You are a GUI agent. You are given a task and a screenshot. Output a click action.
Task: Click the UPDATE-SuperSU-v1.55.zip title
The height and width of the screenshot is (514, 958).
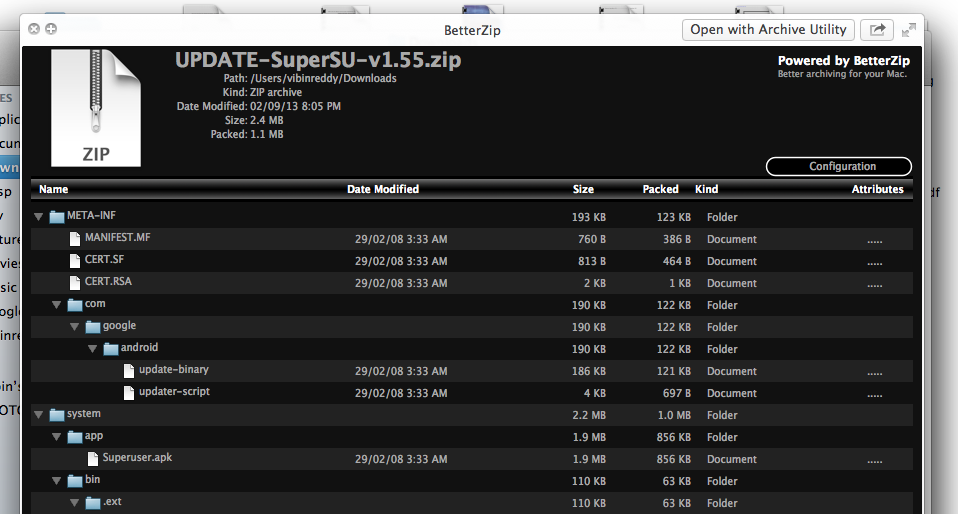tap(318, 60)
